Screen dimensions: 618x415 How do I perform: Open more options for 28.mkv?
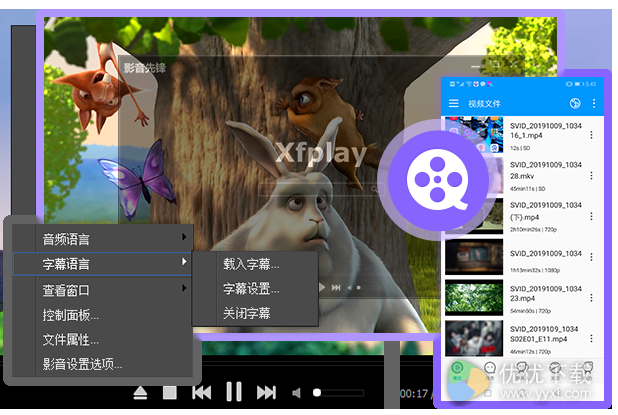pos(591,176)
